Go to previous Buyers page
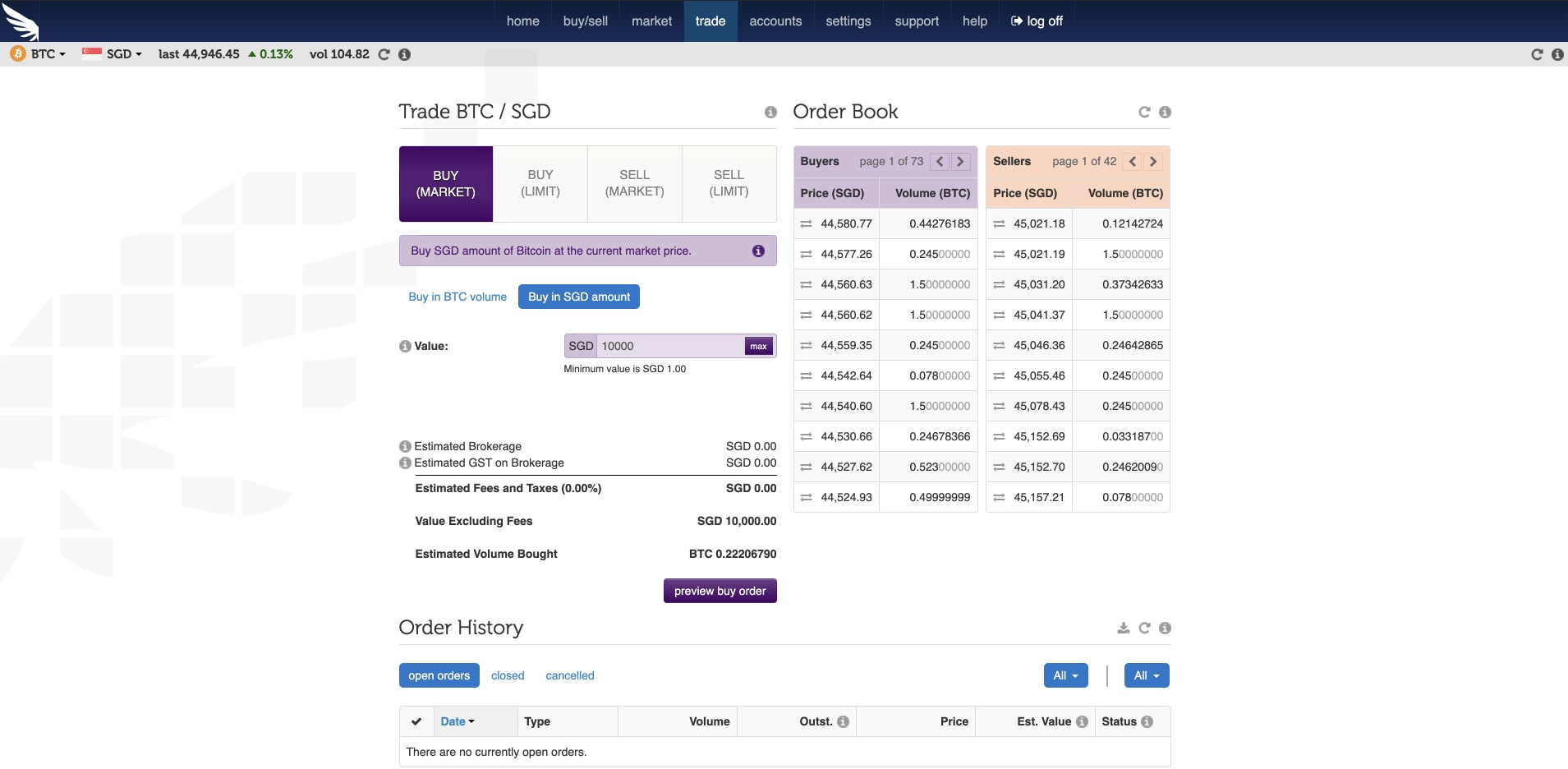This screenshot has width=1568, height=769. 940,161
